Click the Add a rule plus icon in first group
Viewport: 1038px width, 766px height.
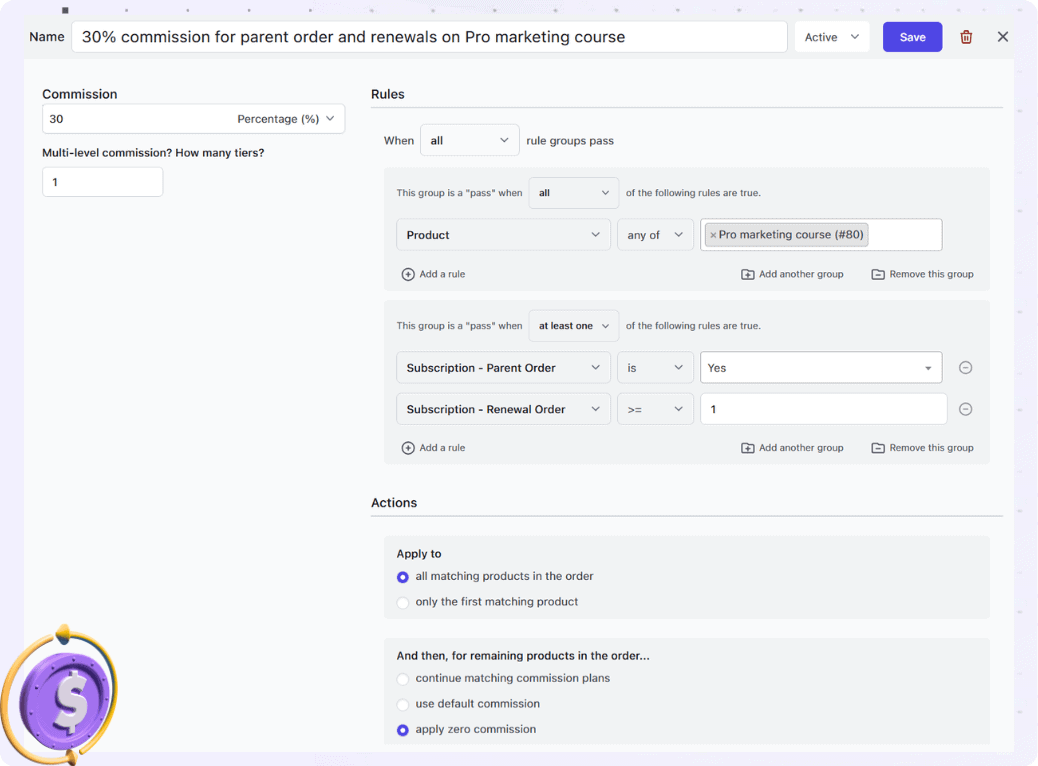tap(410, 273)
